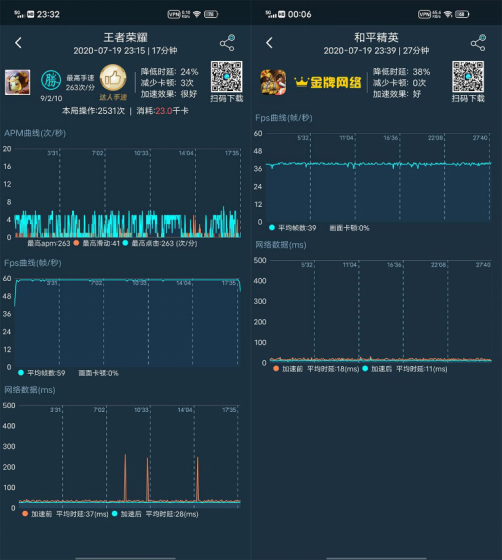Tap APM曲线(次/秒) chart heading

[x=35, y=133]
